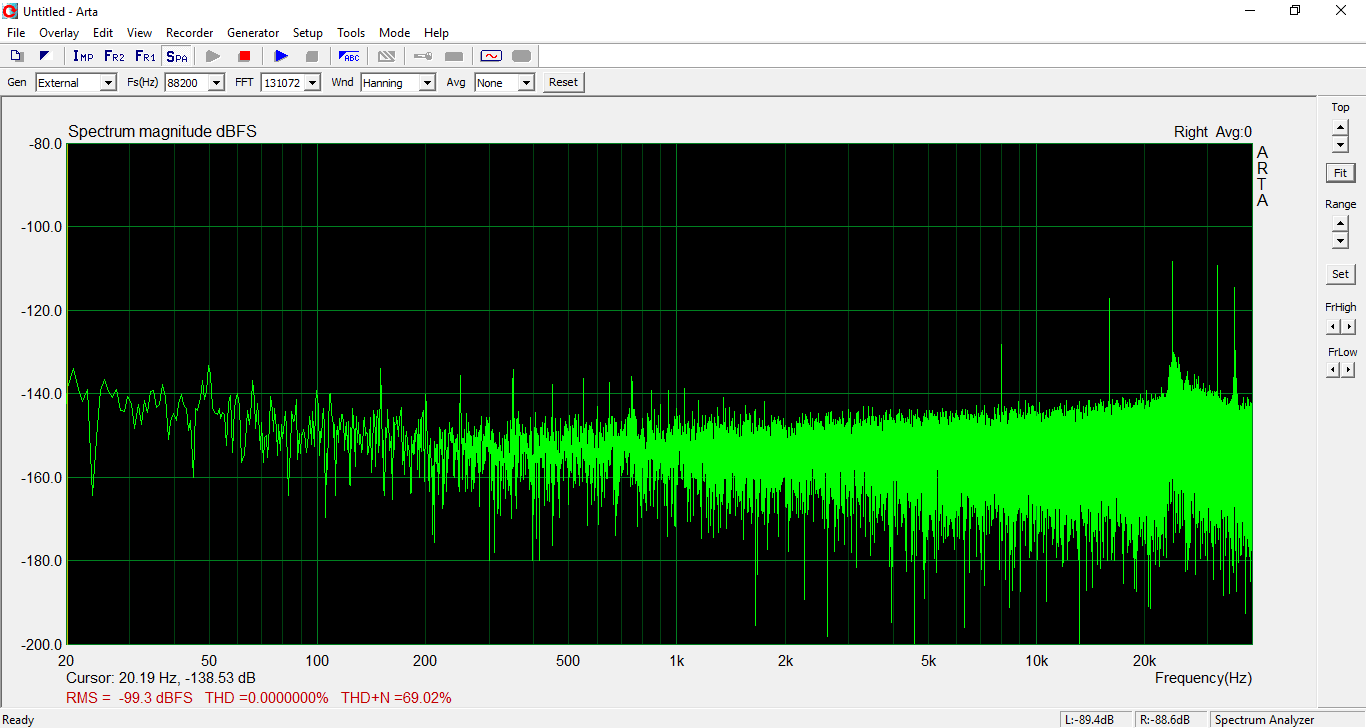This screenshot has width=1366, height=728.
Task: Click the Spectrum magnitude dBFS title
Action: coord(162,132)
